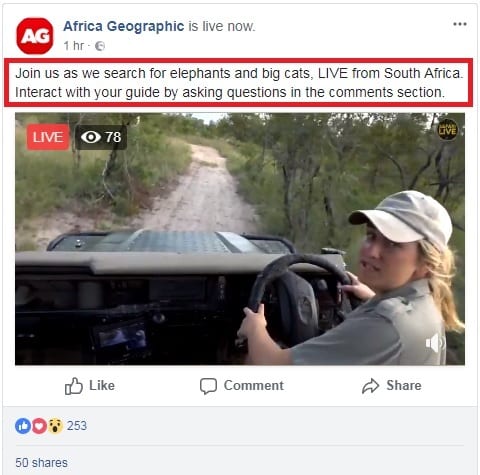Image resolution: width=480 pixels, height=475 pixels.
Task: Click the Africa Geographic AG profile logo
Action: [x=35, y=36]
